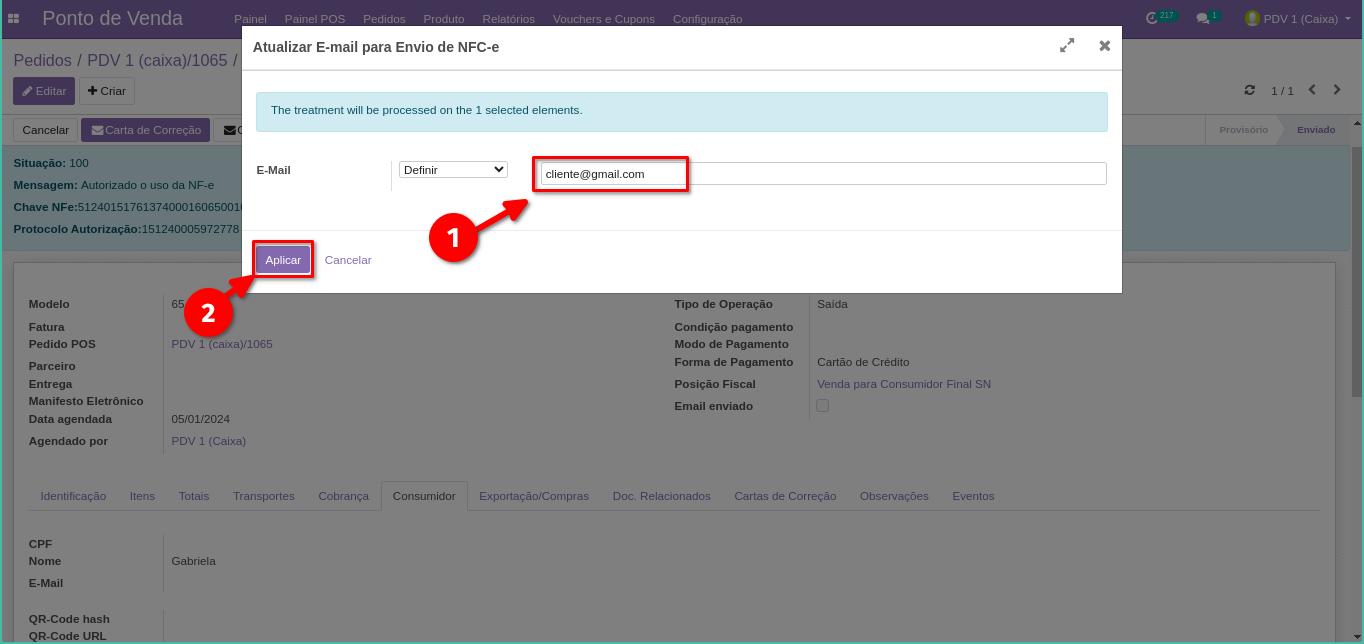Close the Atualizar E-mail dialog

[1104, 46]
